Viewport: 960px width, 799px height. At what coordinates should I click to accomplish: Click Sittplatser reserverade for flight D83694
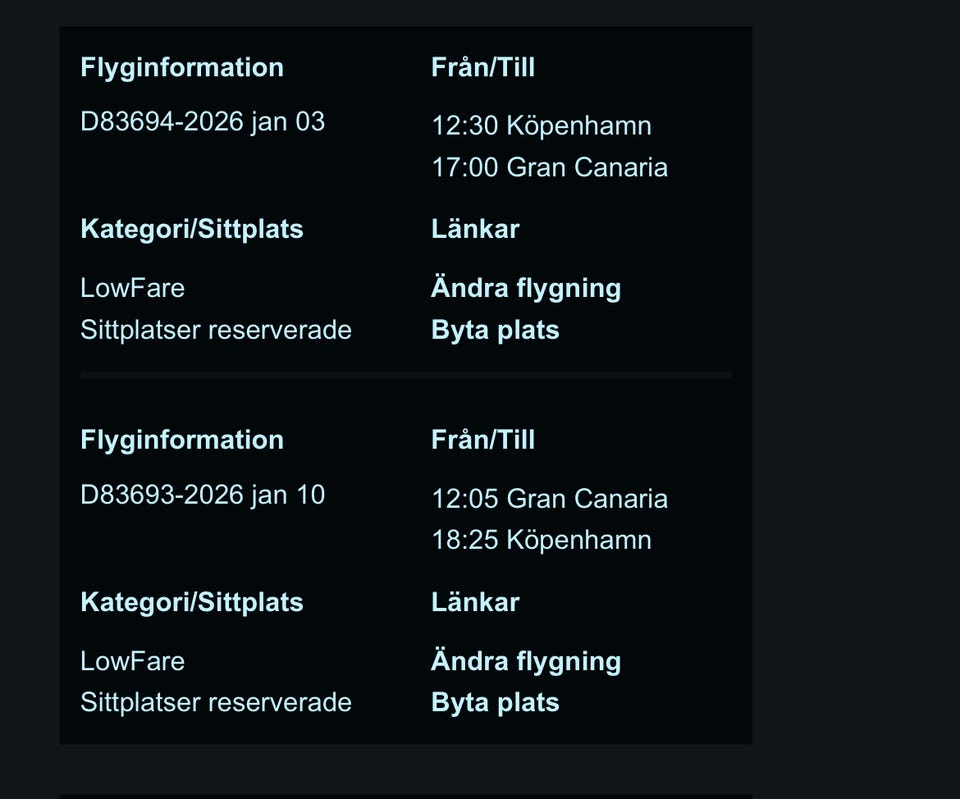[x=216, y=330]
